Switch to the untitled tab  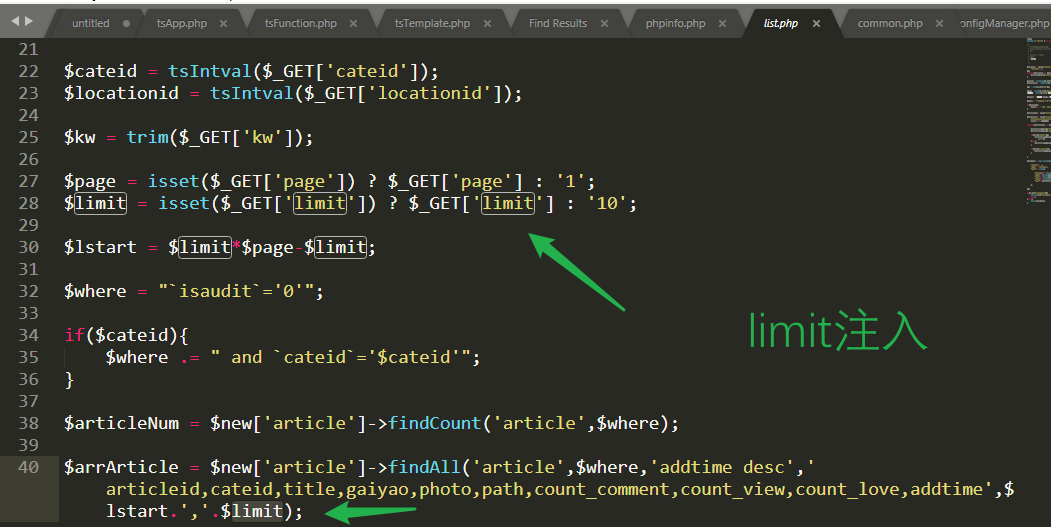(x=90, y=23)
